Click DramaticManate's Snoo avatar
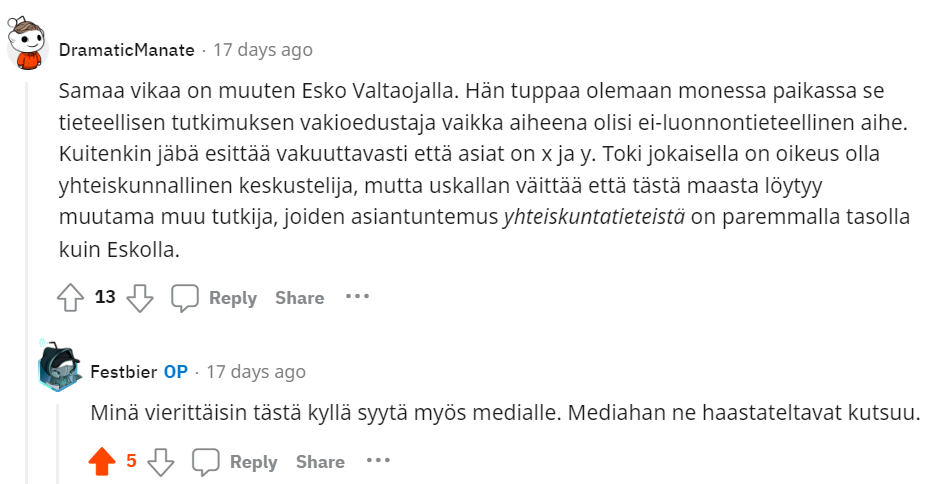 (x=27, y=45)
